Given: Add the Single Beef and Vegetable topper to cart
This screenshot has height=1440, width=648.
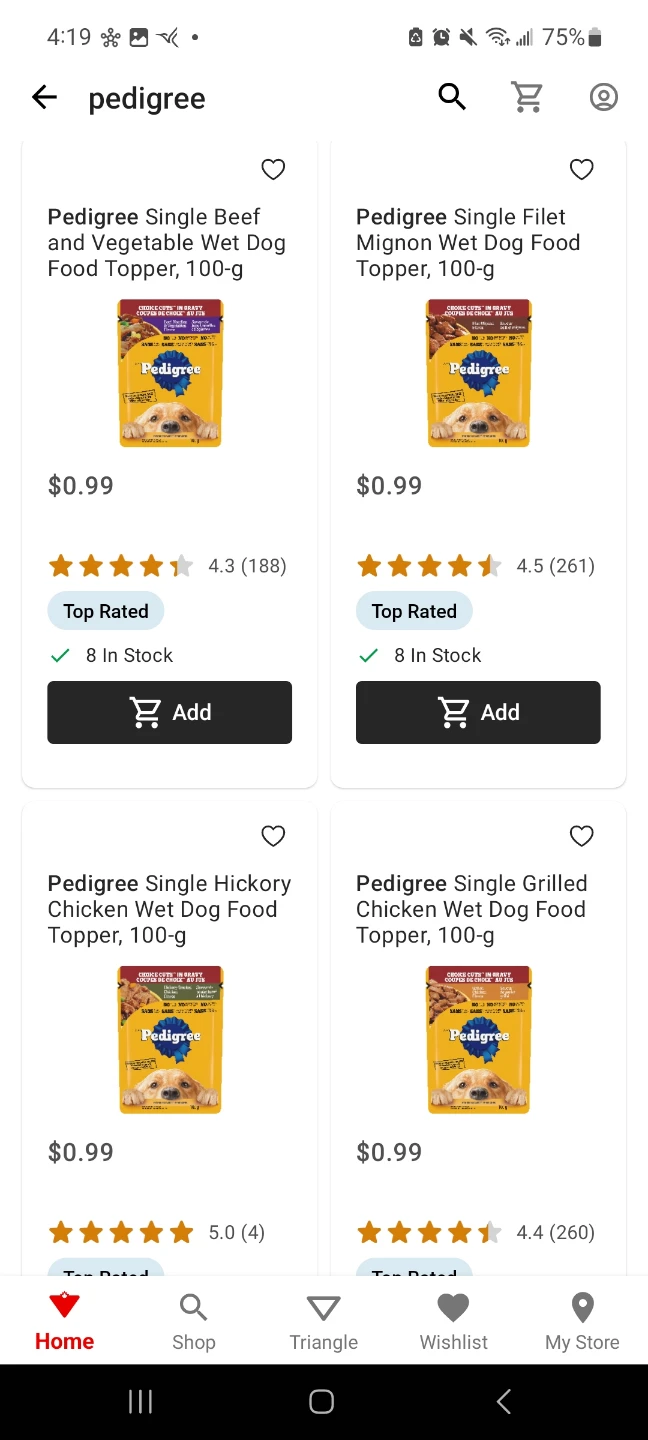Looking at the screenshot, I should pyautogui.click(x=169, y=712).
